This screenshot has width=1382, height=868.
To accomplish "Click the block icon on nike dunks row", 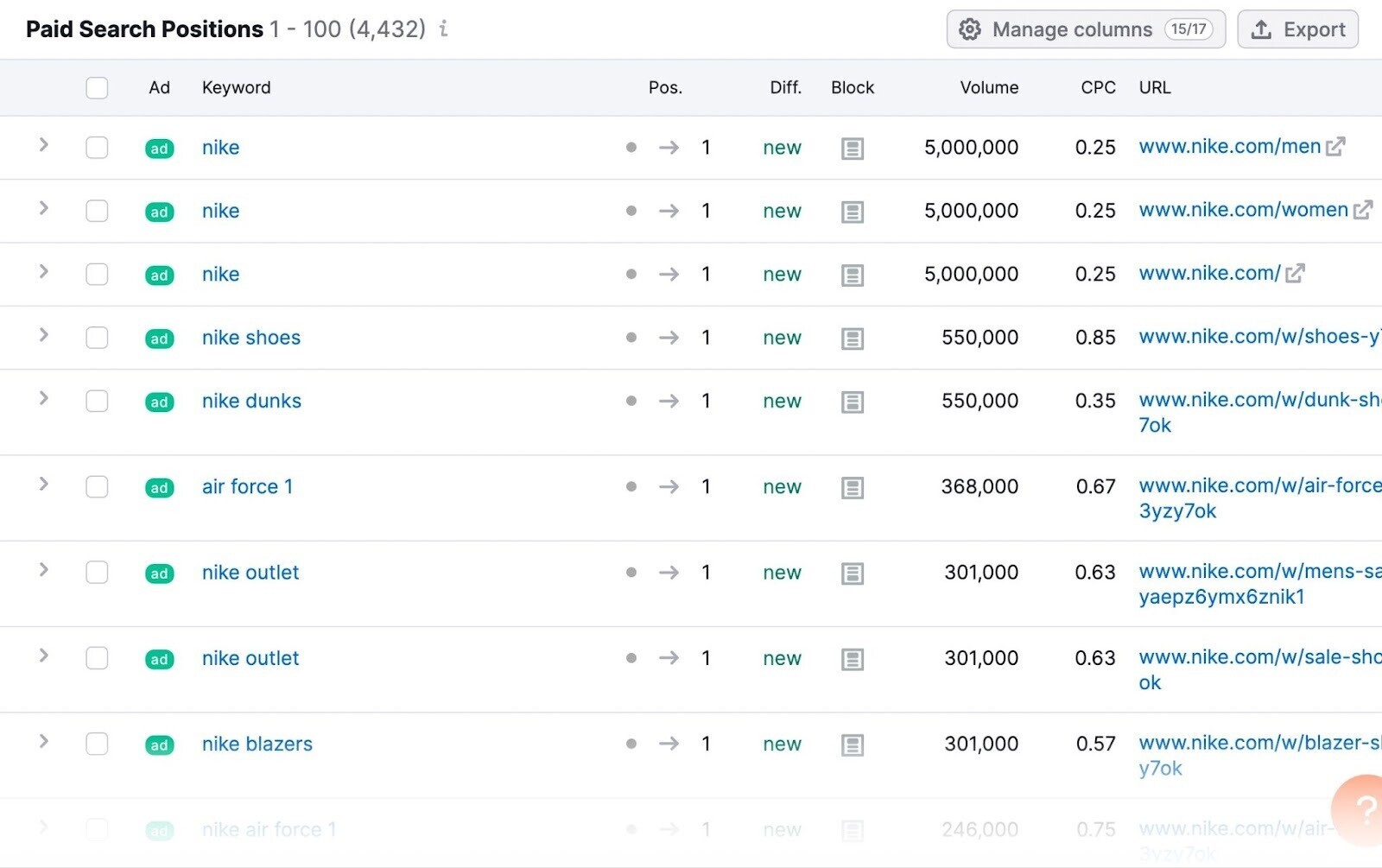I will [x=852, y=401].
